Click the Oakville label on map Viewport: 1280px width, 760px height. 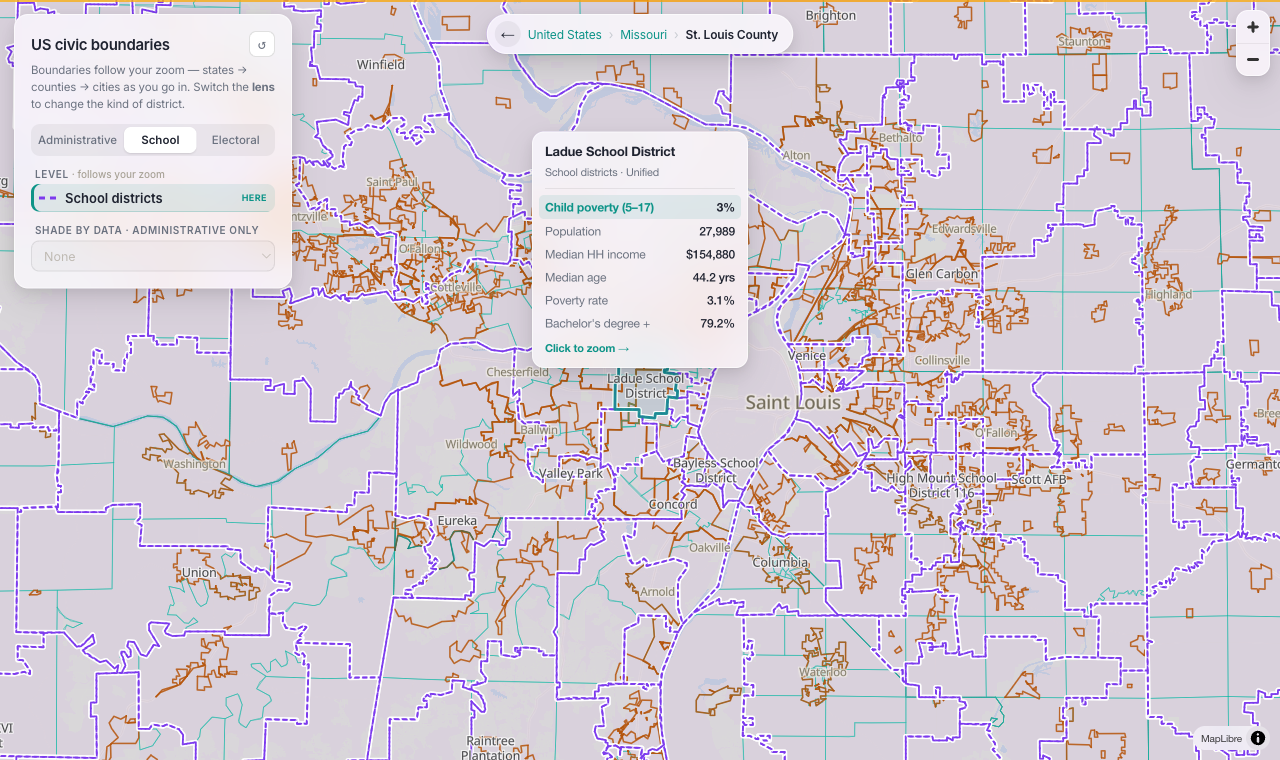(x=709, y=547)
